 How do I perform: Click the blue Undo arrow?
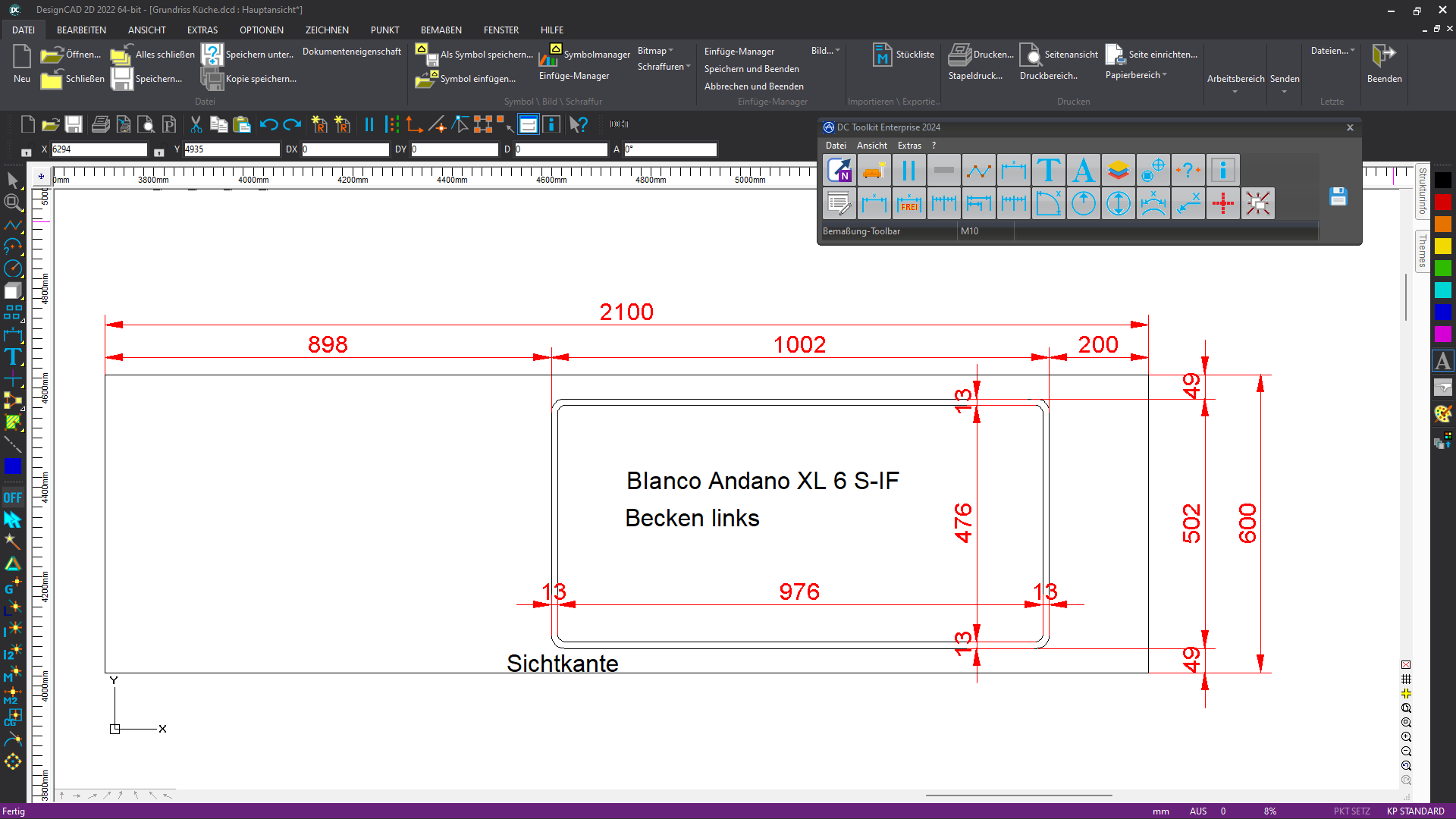(x=268, y=124)
